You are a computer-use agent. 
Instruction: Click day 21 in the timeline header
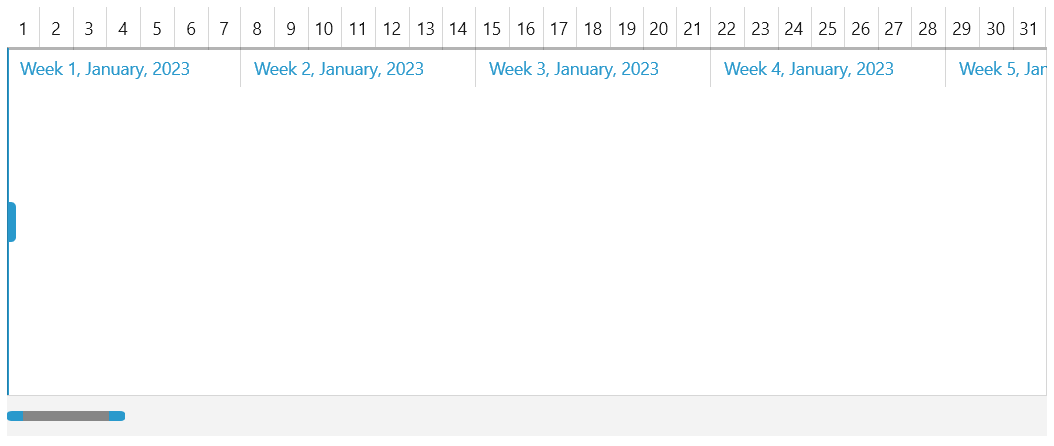[x=692, y=29]
